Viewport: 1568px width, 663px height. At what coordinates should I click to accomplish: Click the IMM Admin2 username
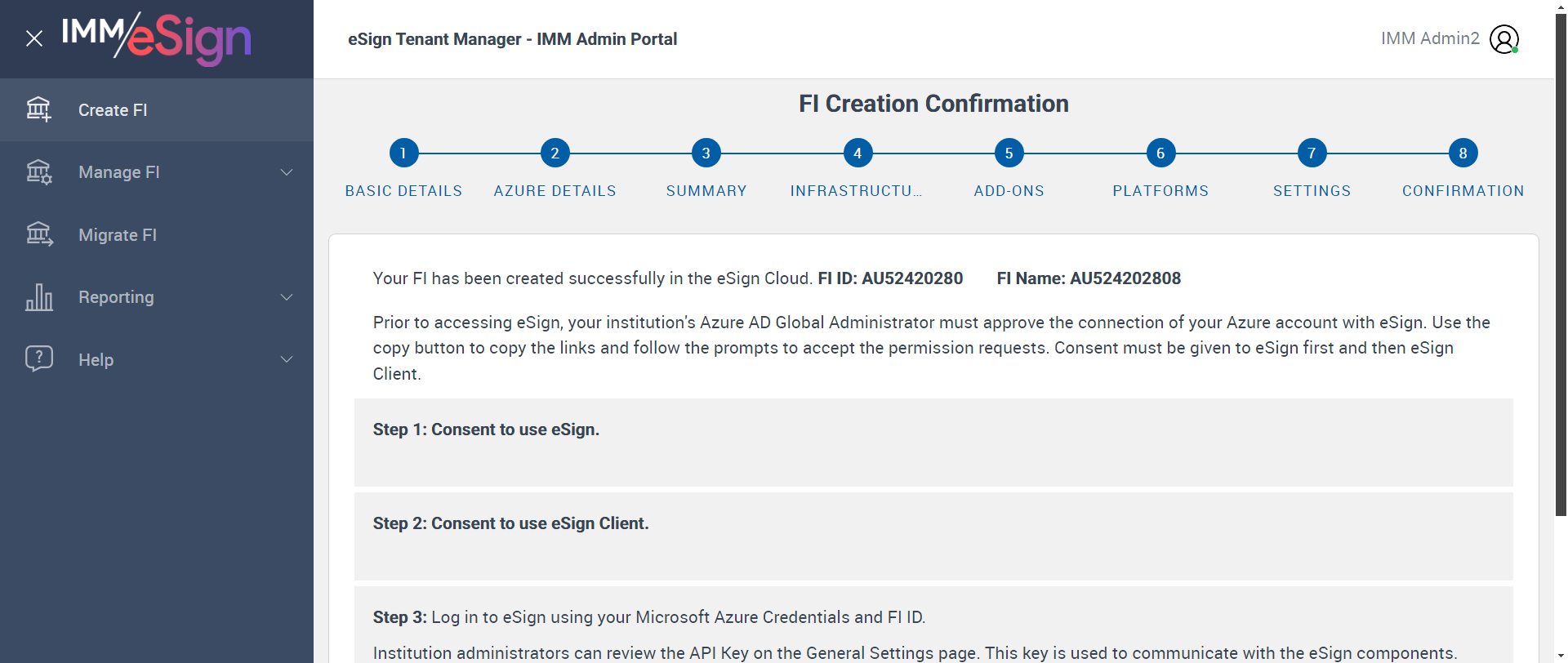pyautogui.click(x=1430, y=38)
